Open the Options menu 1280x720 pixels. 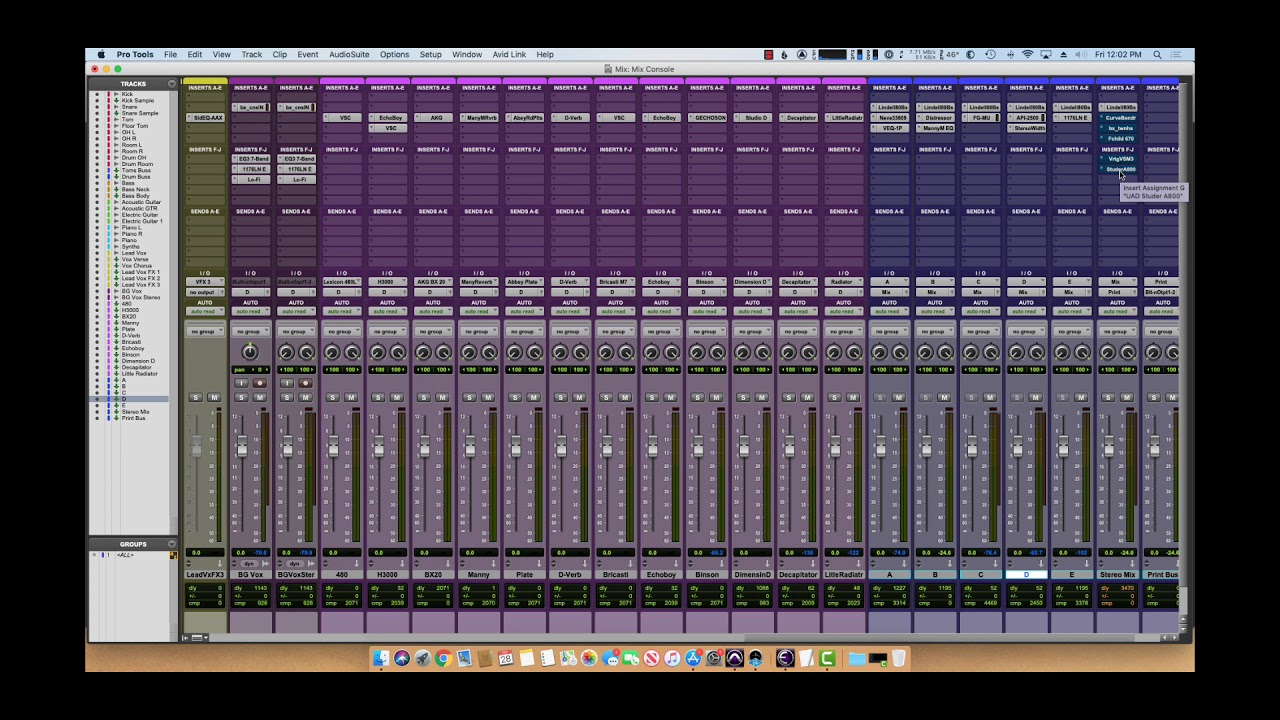[x=394, y=55]
